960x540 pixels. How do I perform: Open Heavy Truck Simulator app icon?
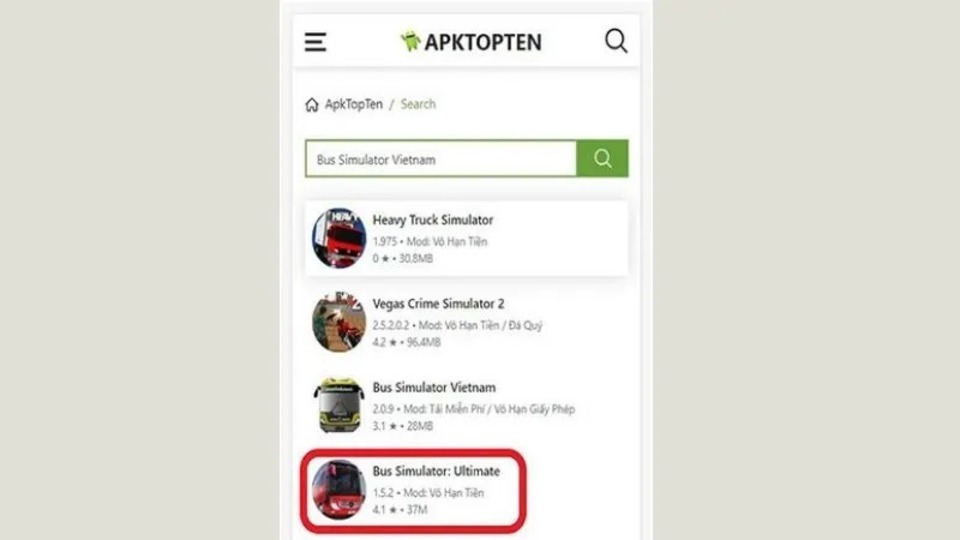point(339,238)
